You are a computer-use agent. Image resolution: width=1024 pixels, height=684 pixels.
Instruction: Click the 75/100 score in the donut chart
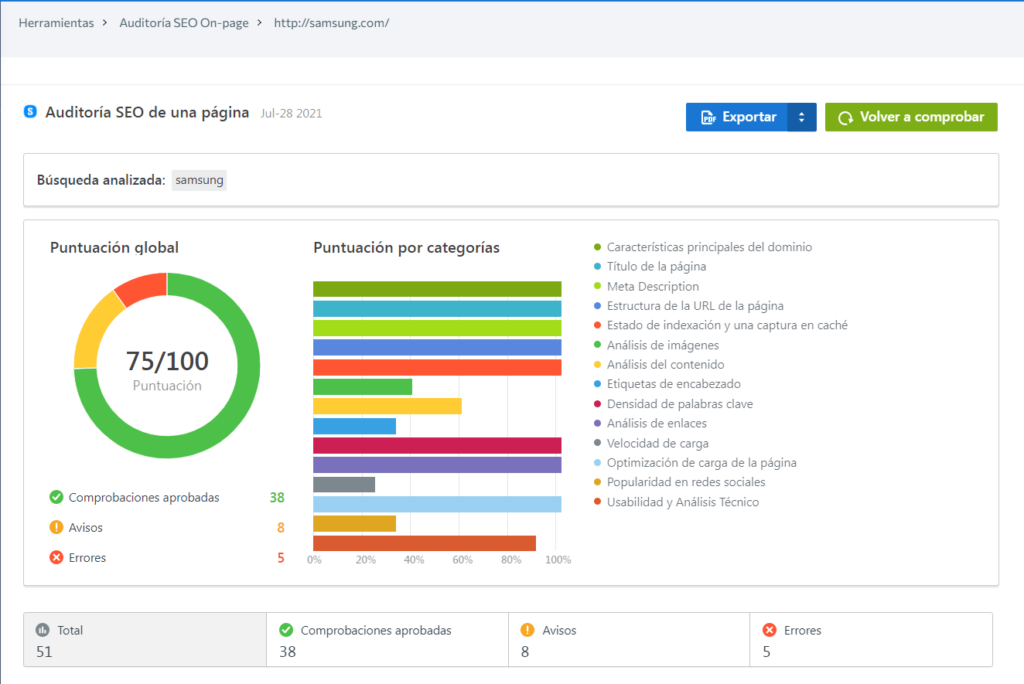(x=167, y=361)
